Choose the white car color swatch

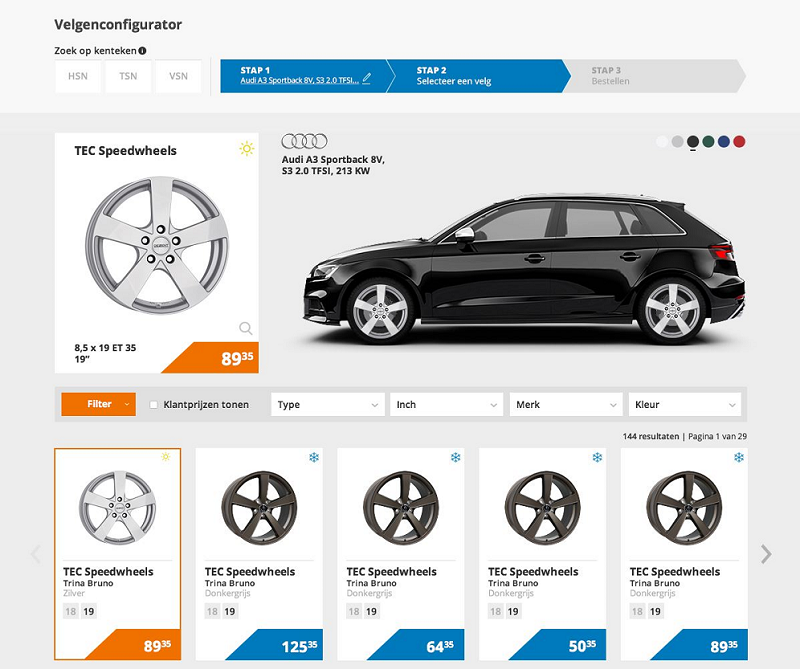point(662,142)
